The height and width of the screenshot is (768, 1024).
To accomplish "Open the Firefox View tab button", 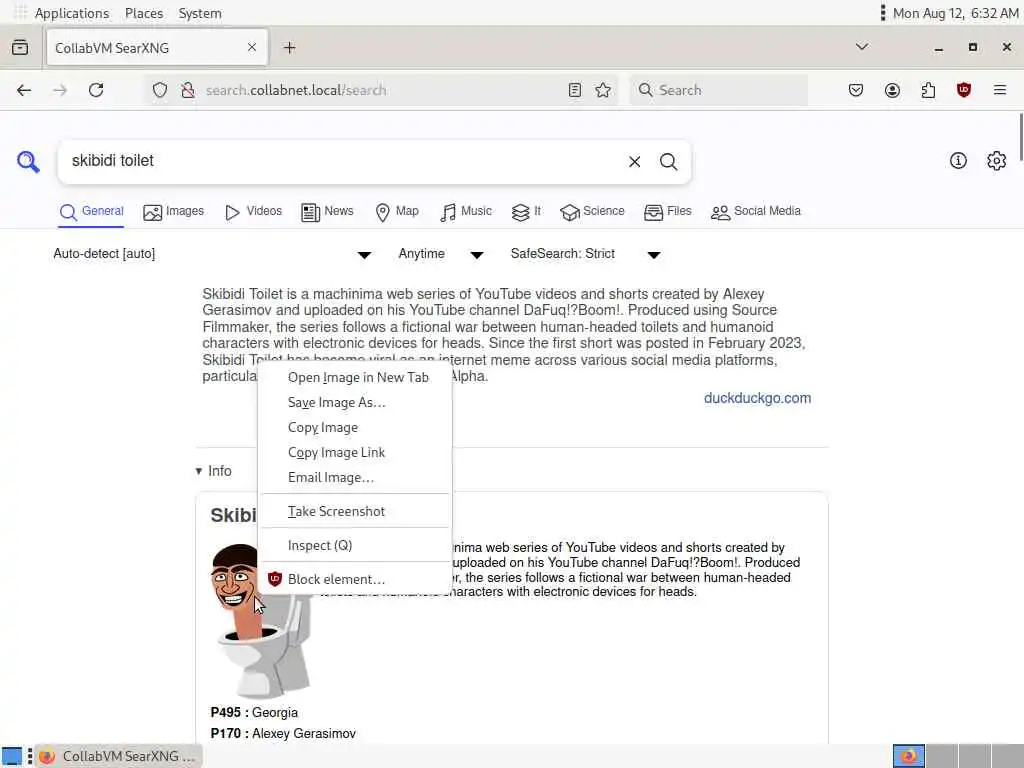I will pos(20,48).
